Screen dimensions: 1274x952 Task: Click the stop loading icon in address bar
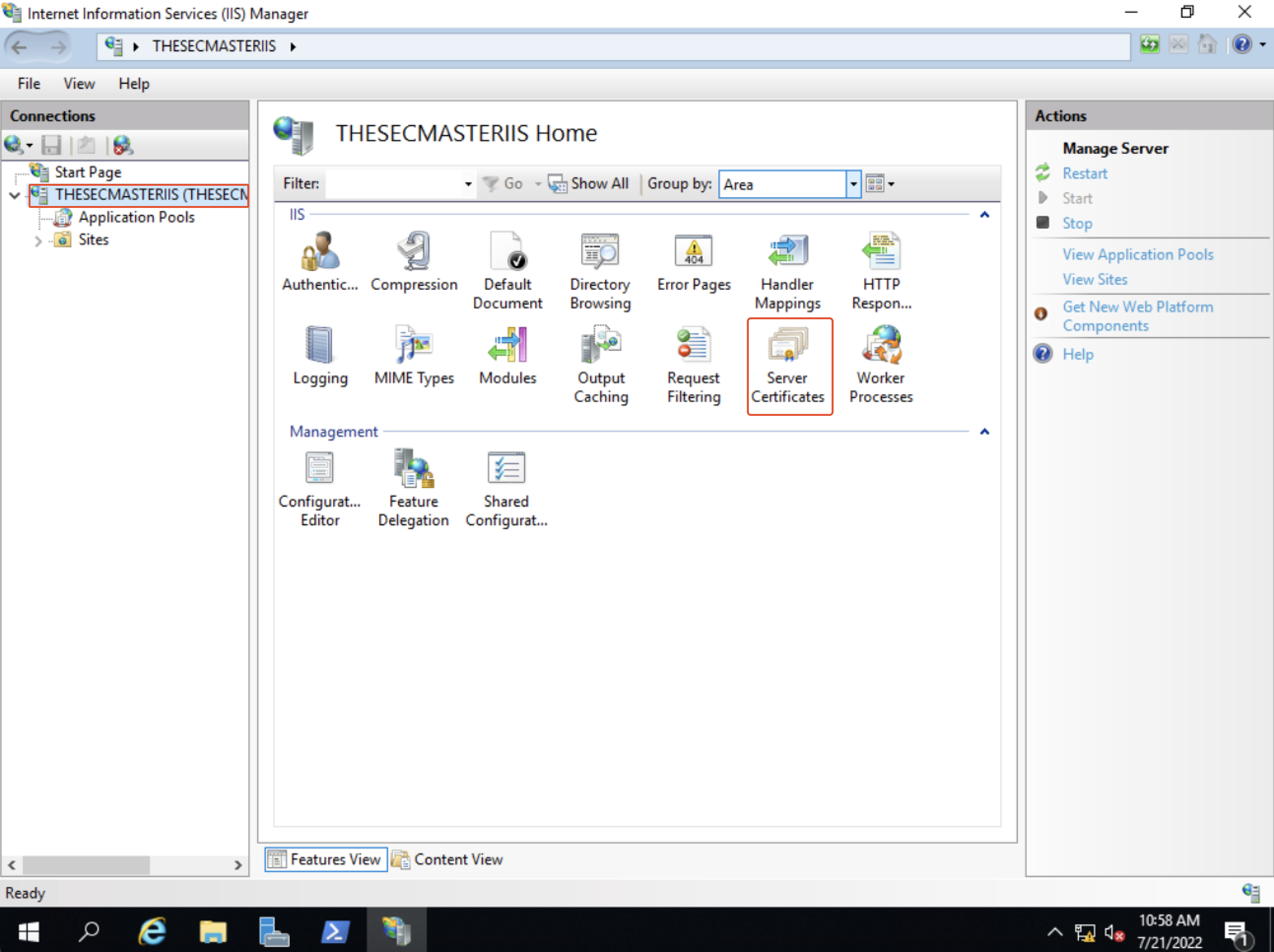[x=1178, y=45]
